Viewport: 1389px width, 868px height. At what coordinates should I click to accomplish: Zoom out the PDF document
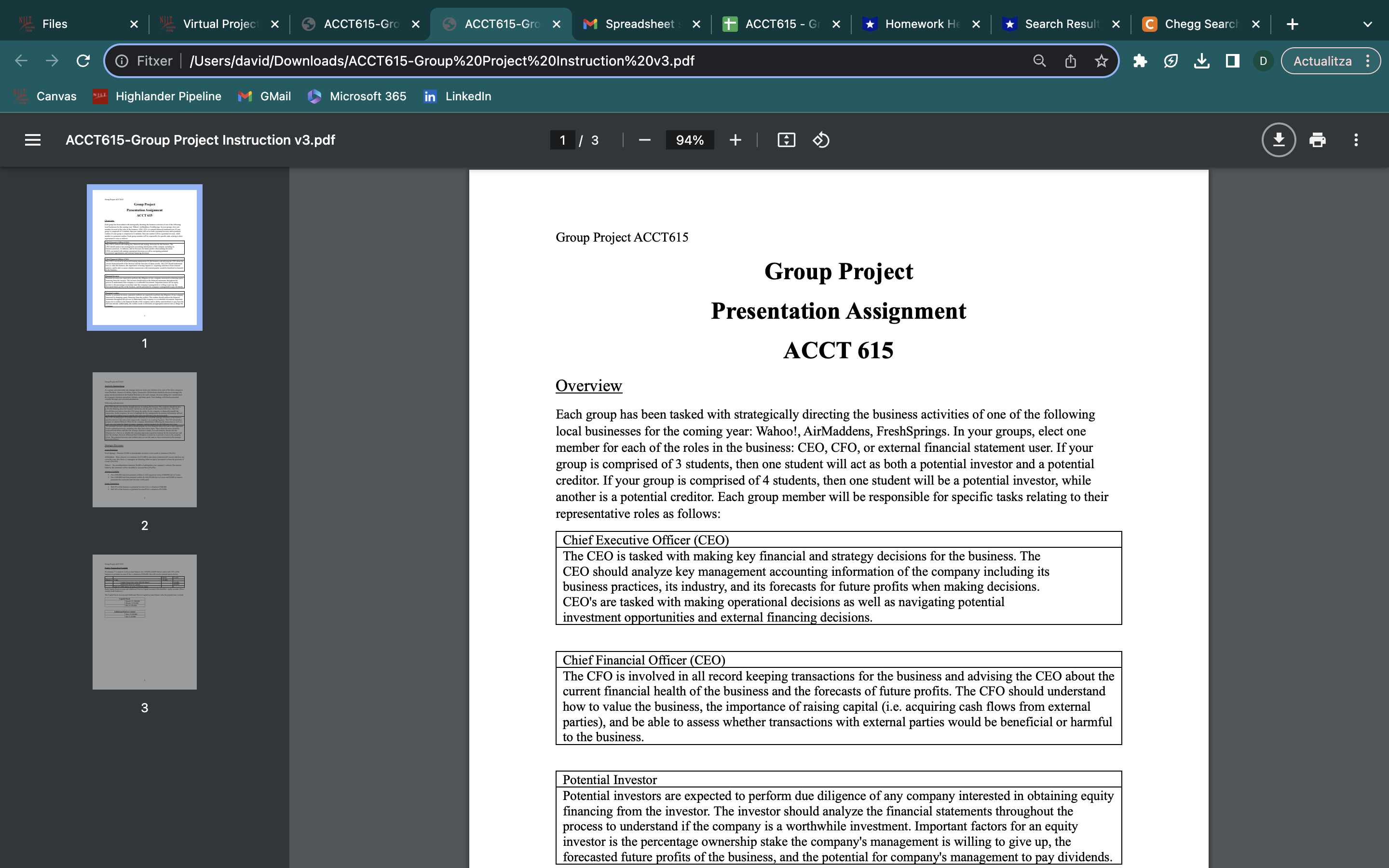[644, 139]
